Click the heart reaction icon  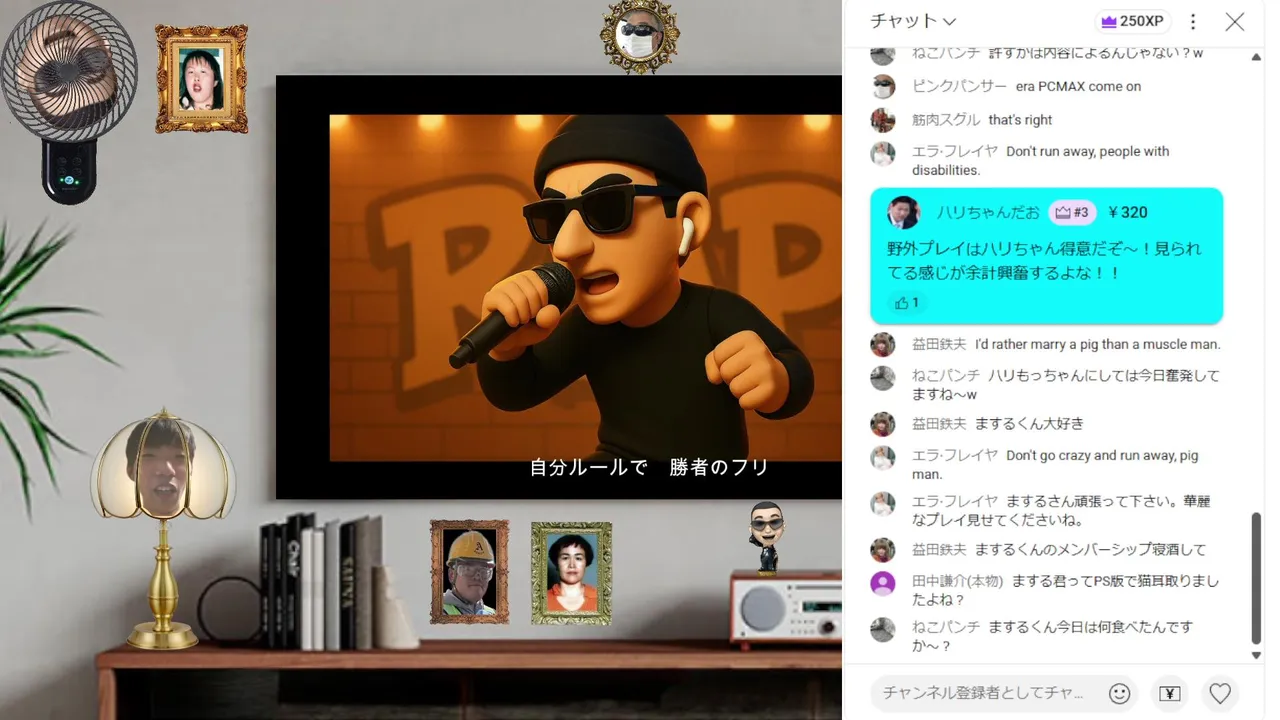tap(1220, 693)
